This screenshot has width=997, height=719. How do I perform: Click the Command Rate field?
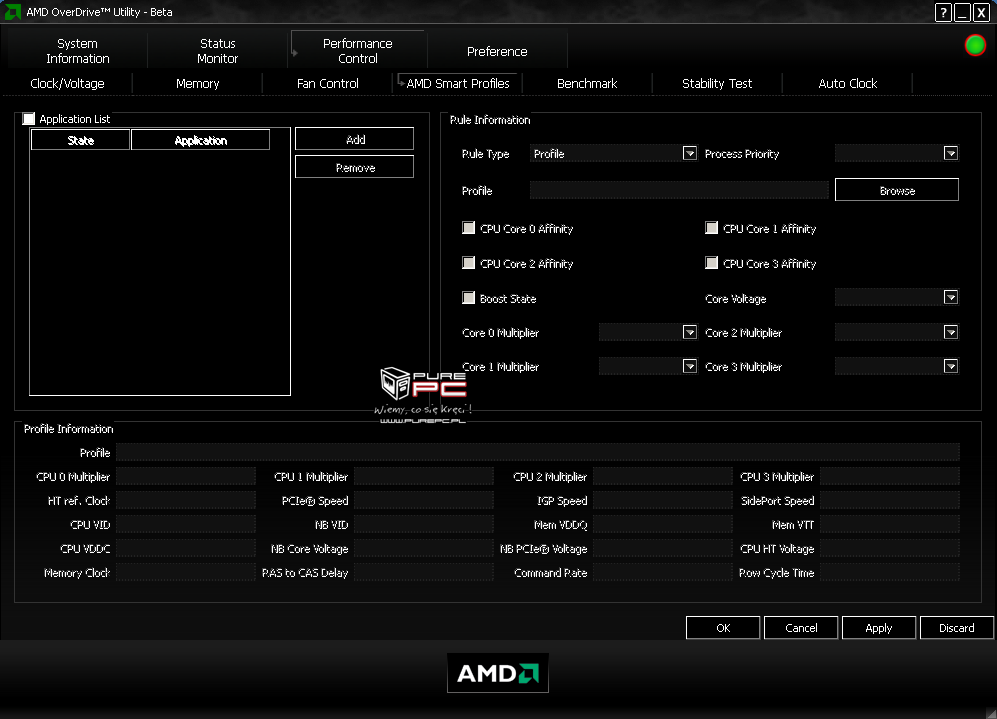tap(663, 573)
